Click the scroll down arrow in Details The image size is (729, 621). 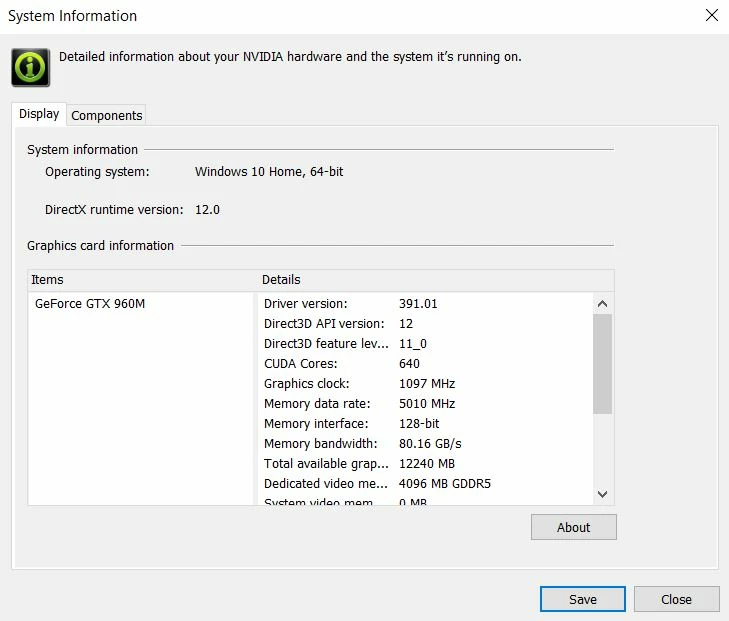(x=603, y=494)
